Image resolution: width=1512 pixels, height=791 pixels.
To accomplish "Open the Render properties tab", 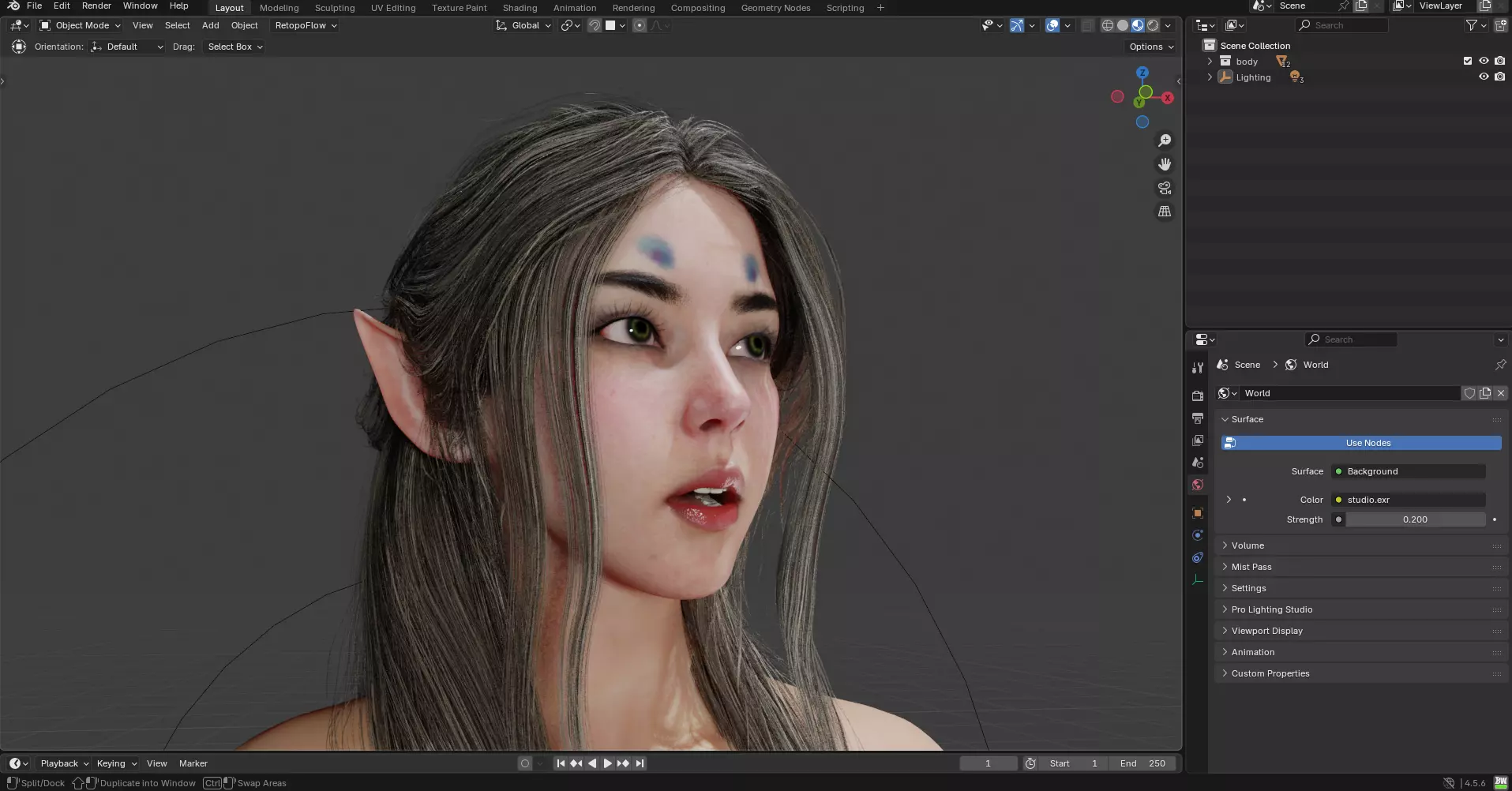I will point(1198,395).
